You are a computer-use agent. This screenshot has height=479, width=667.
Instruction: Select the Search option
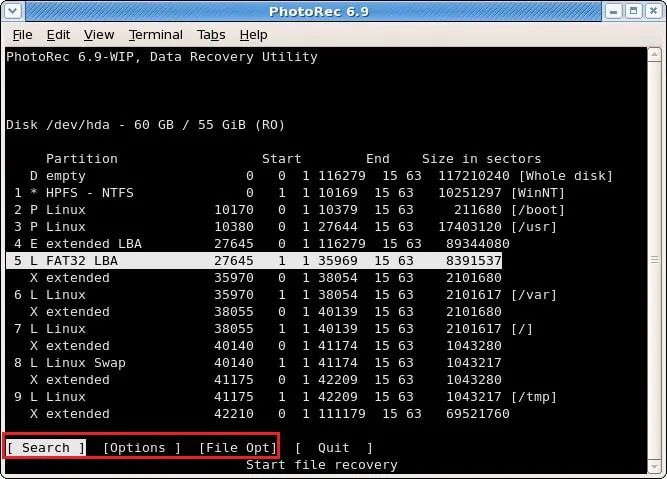pyautogui.click(x=46, y=448)
